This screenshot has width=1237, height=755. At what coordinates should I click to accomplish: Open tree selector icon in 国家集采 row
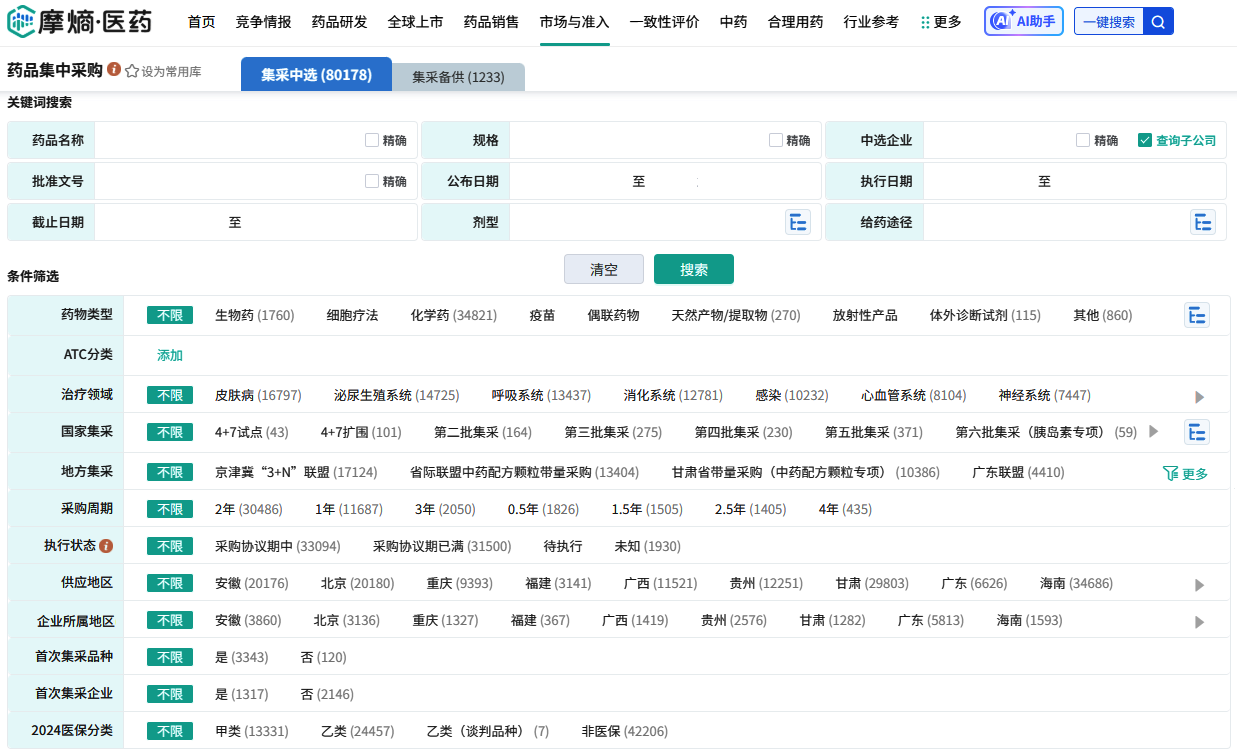[1196, 432]
